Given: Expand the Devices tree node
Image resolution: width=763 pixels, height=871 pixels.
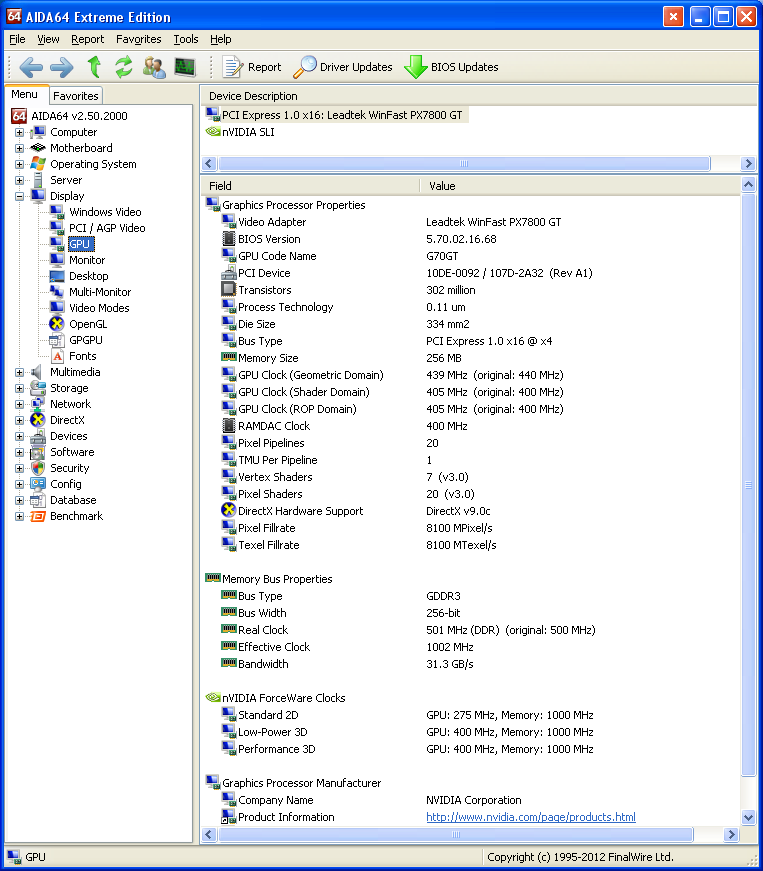Looking at the screenshot, I should click(19, 436).
